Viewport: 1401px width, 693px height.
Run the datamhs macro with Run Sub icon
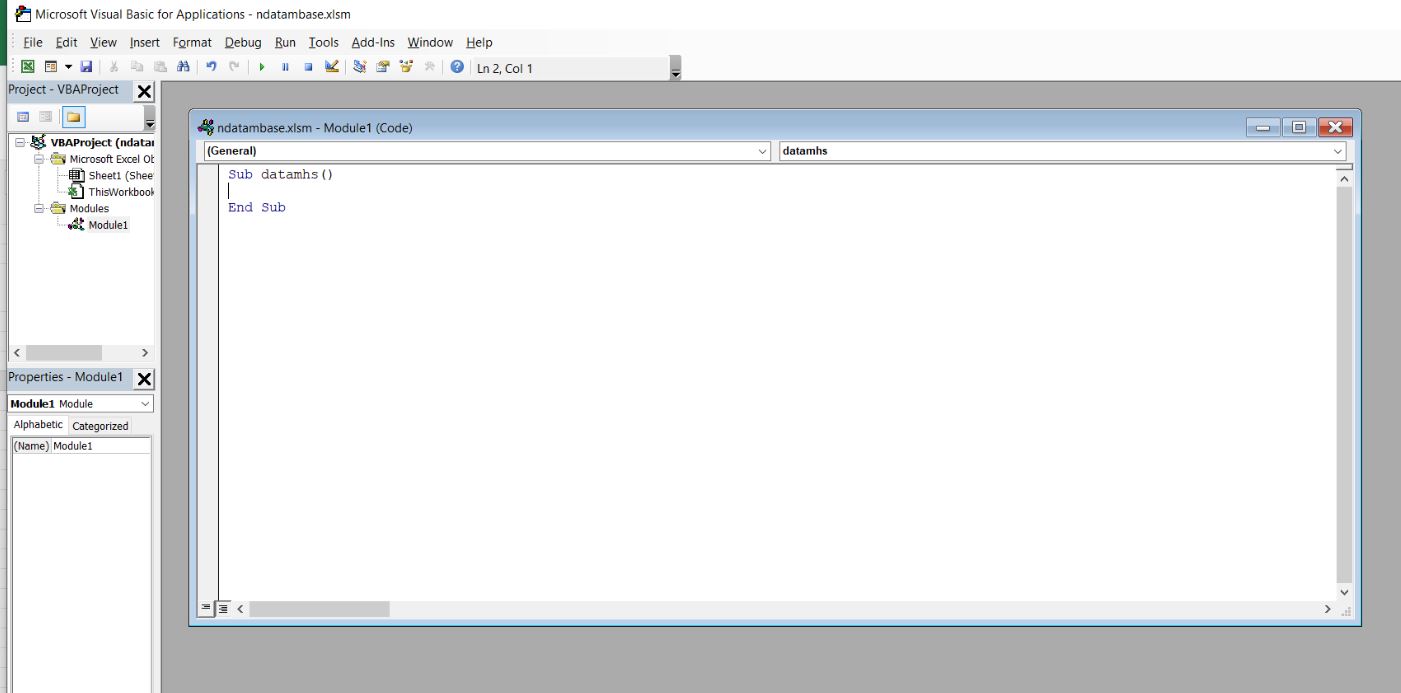[x=262, y=68]
